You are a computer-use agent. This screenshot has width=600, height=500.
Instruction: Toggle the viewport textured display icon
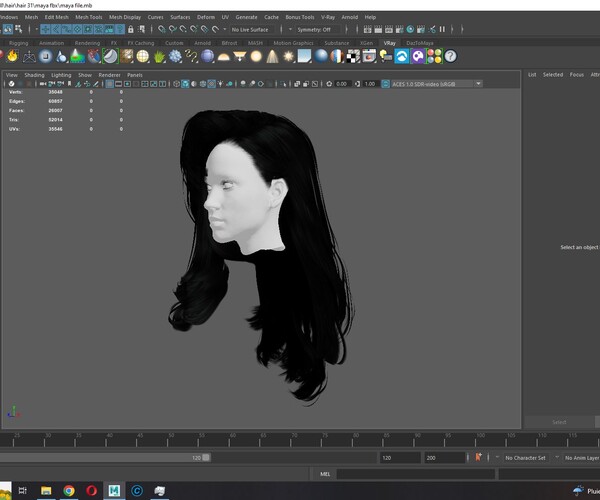[x=212, y=84]
